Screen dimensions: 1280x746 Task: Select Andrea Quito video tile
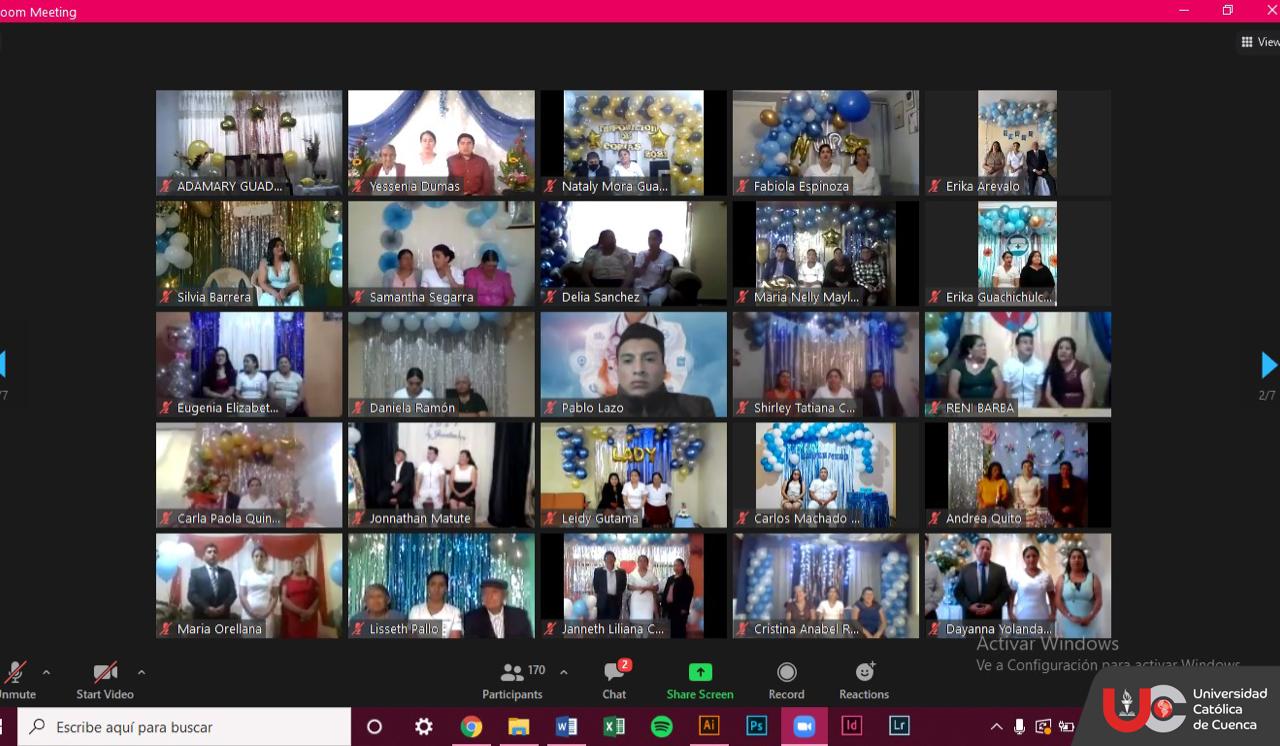click(x=1018, y=475)
